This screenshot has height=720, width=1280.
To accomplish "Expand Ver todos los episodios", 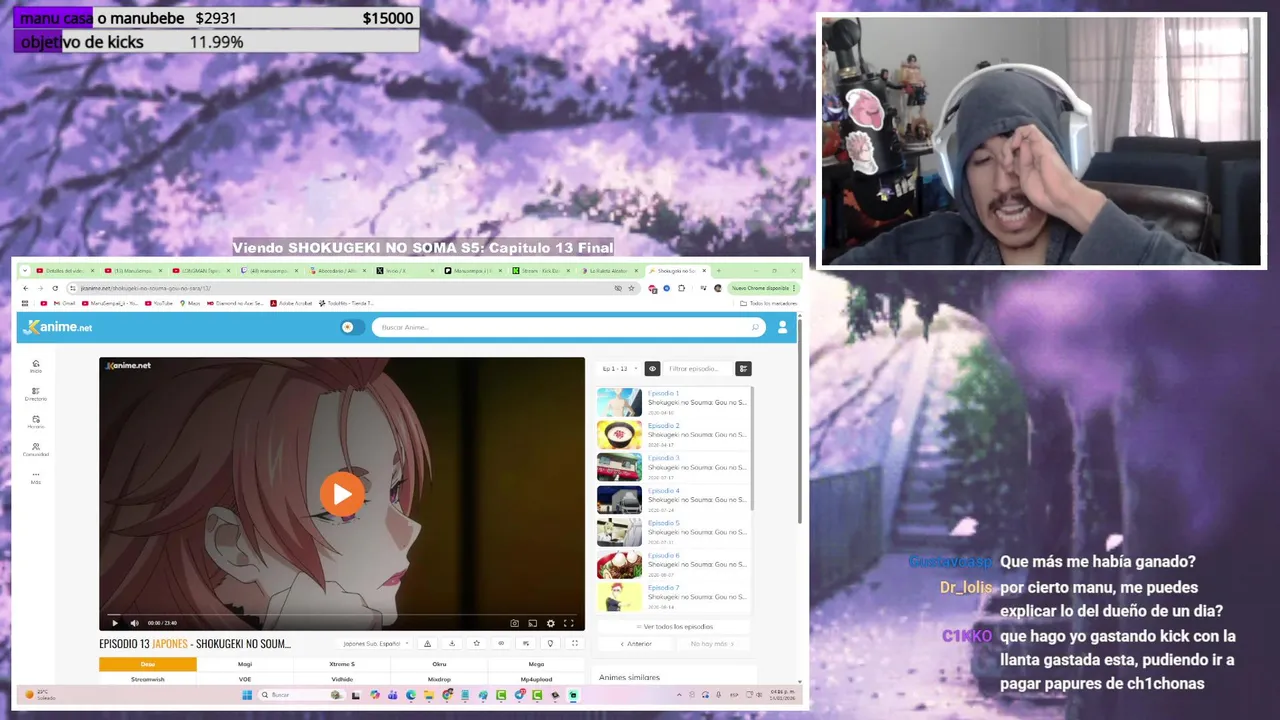I will 675,627.
